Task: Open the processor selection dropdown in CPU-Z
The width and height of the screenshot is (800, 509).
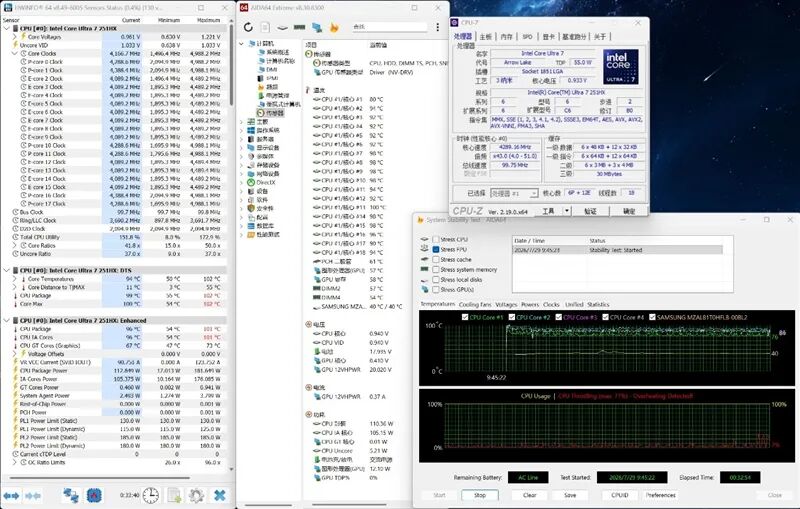Action: coord(514,193)
